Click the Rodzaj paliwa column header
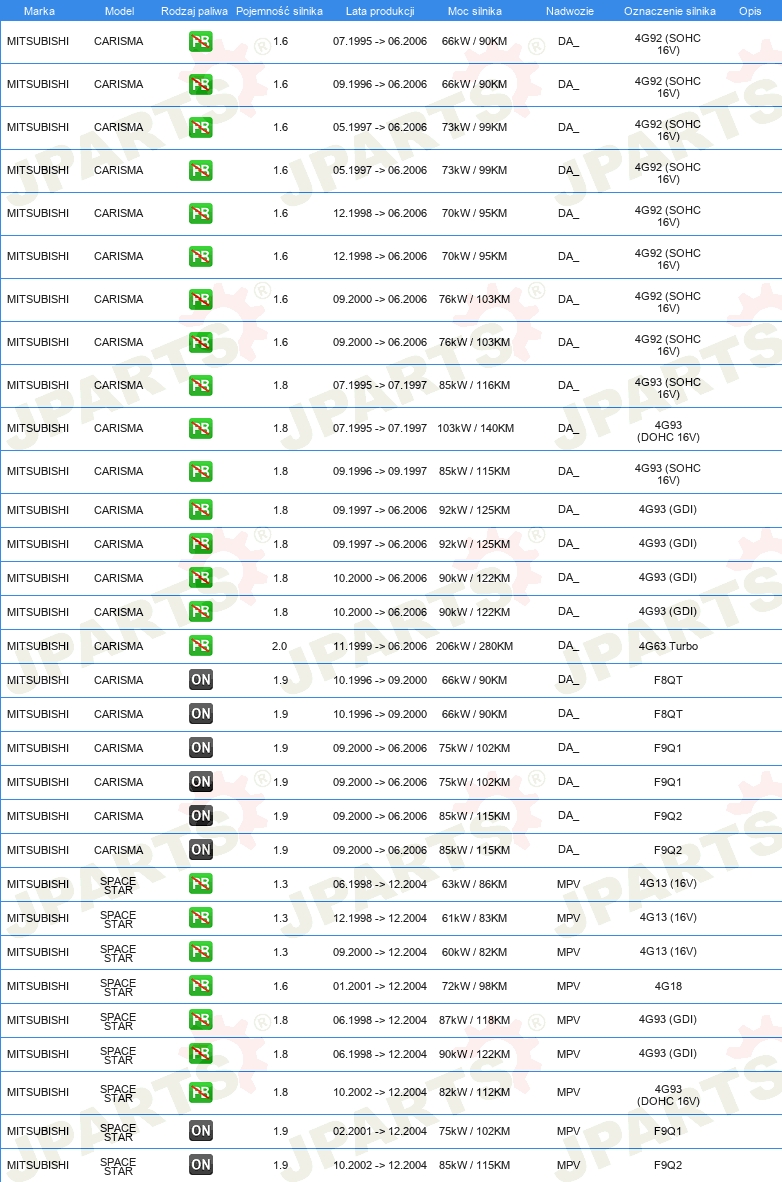782x1182 pixels. click(x=194, y=11)
